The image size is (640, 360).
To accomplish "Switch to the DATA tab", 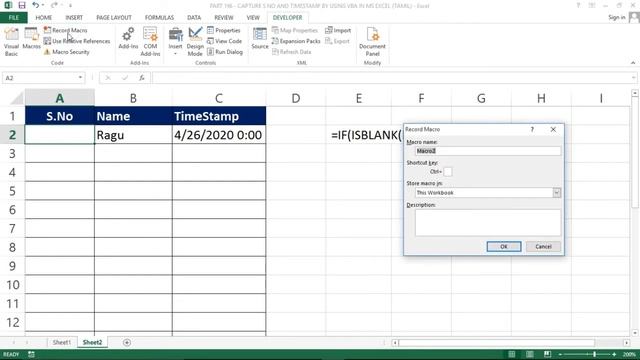I will point(194,18).
